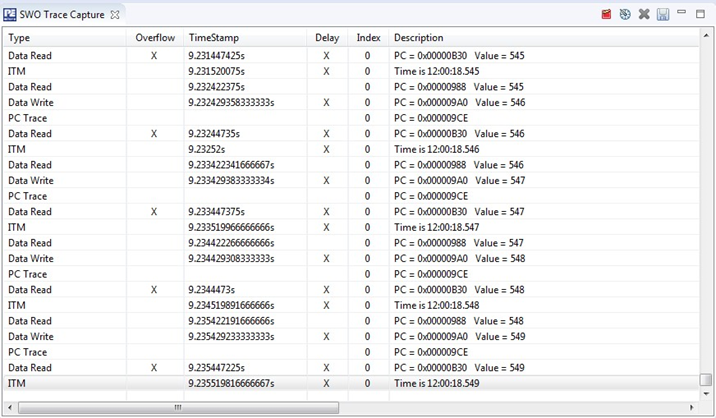This screenshot has width=716, height=418.
Task: Select 'PC = 0x00000B30 Value = 546' description
Action: coord(459,134)
